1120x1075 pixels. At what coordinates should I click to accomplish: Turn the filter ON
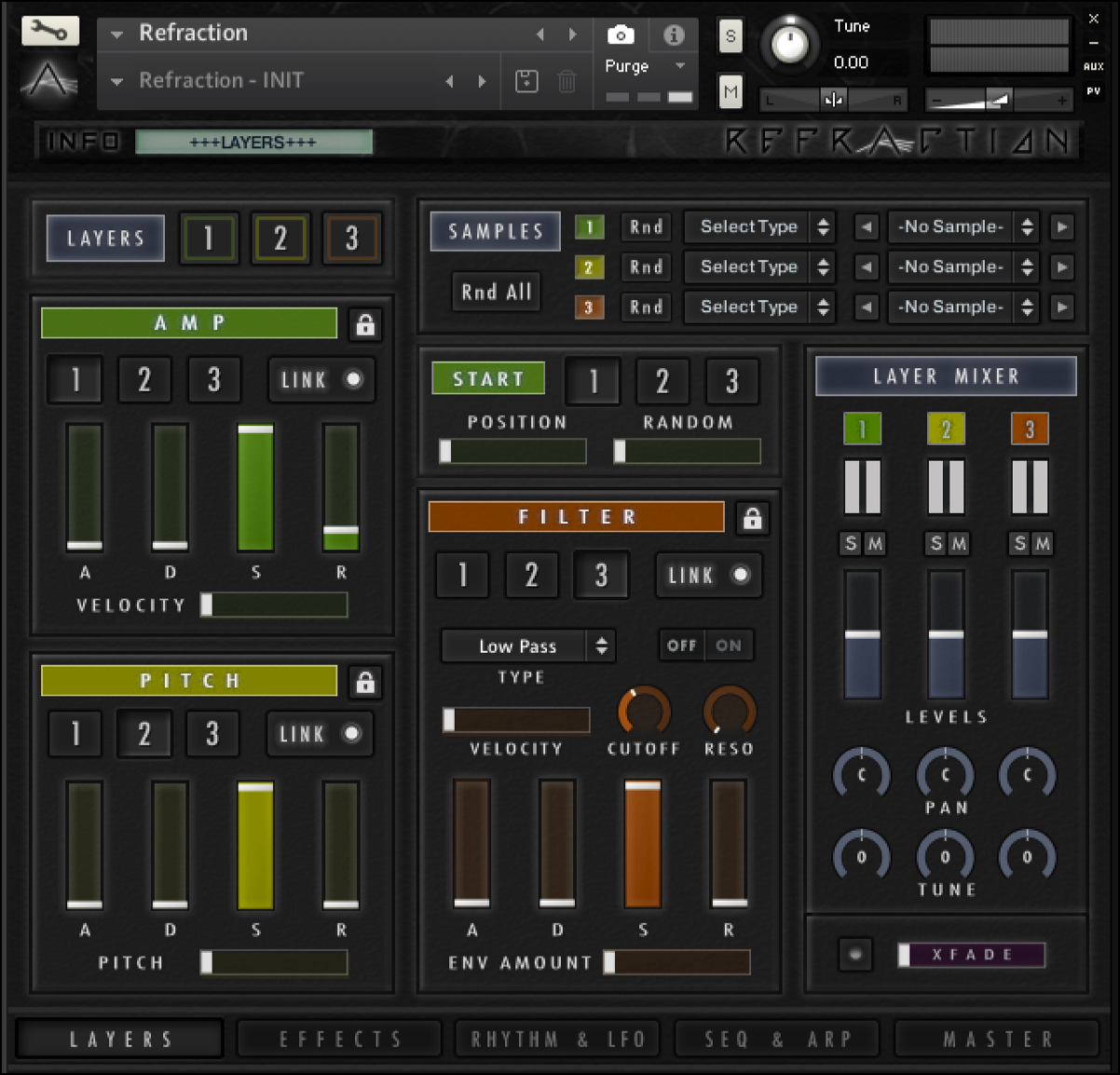[x=729, y=646]
